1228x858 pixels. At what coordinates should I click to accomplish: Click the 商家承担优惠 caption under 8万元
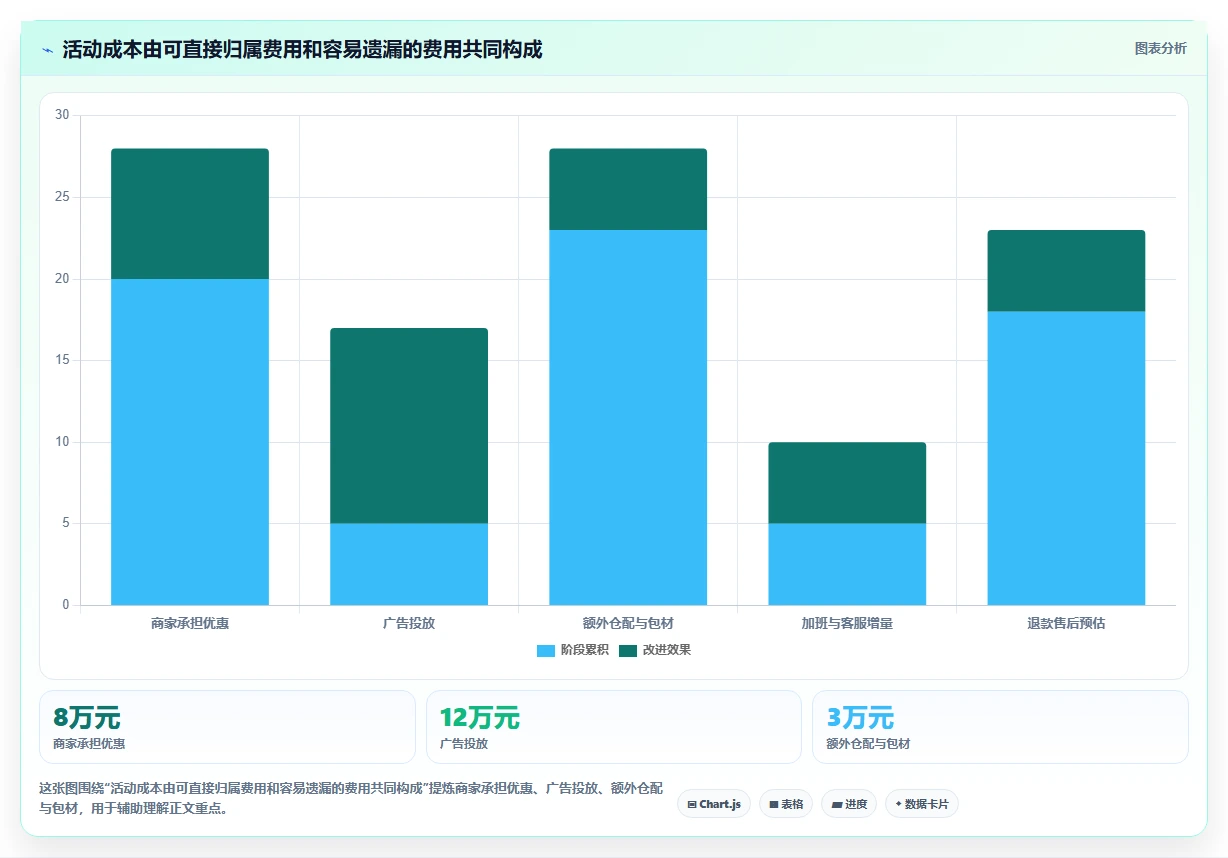click(89, 744)
